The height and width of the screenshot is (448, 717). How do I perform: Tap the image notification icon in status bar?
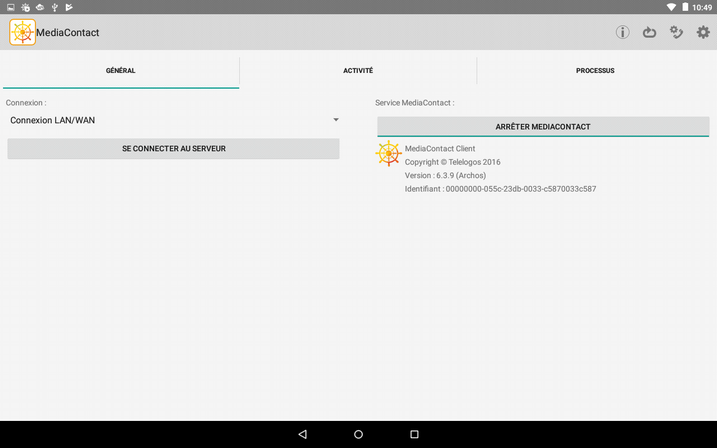point(11,7)
